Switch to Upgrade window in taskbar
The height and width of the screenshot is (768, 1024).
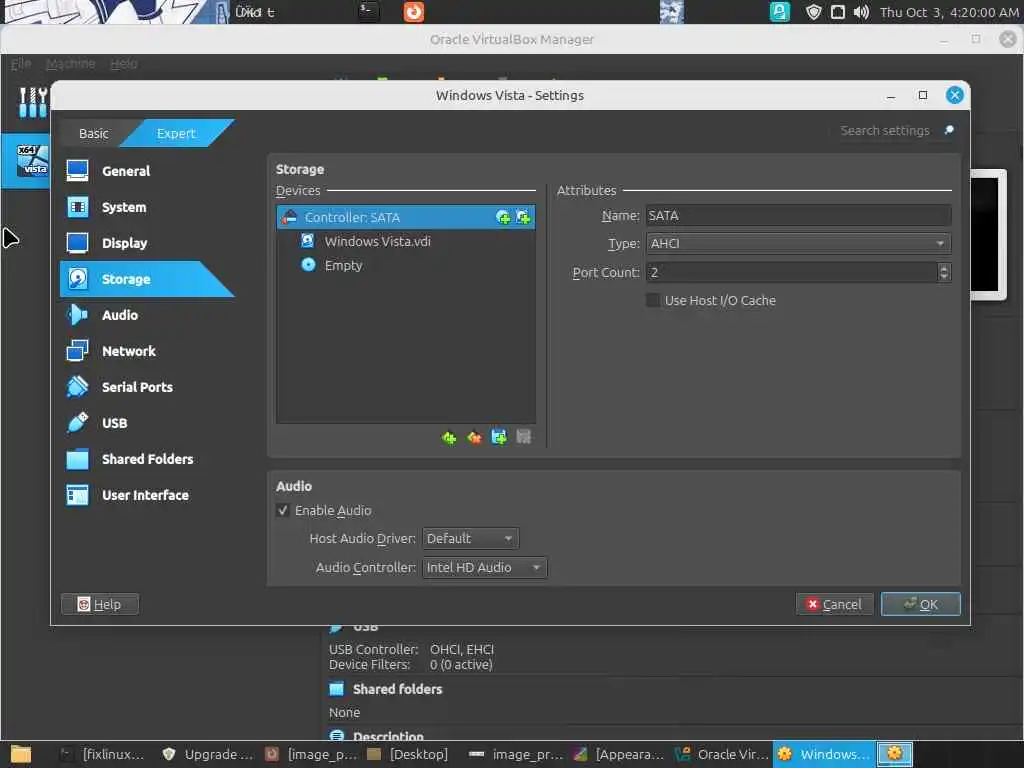click(x=208, y=754)
